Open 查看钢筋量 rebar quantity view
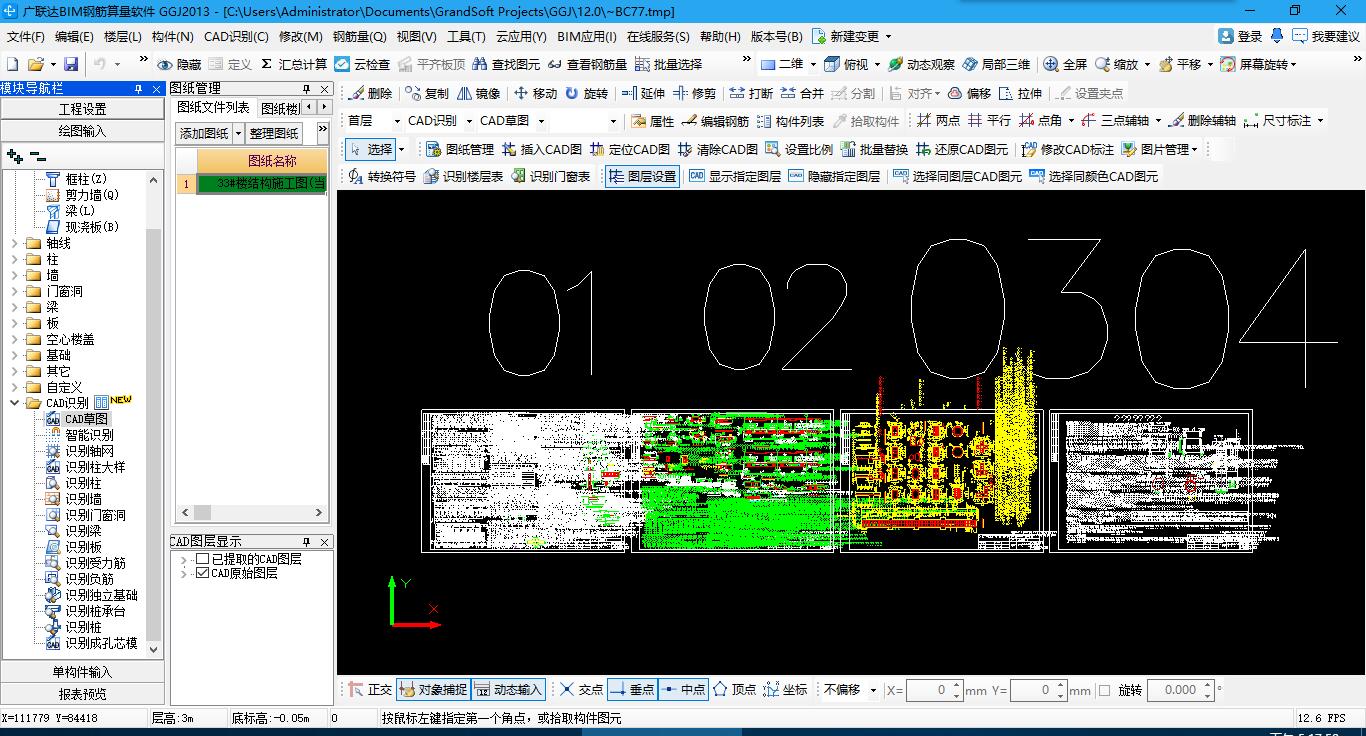The image size is (1366, 736). [587, 64]
